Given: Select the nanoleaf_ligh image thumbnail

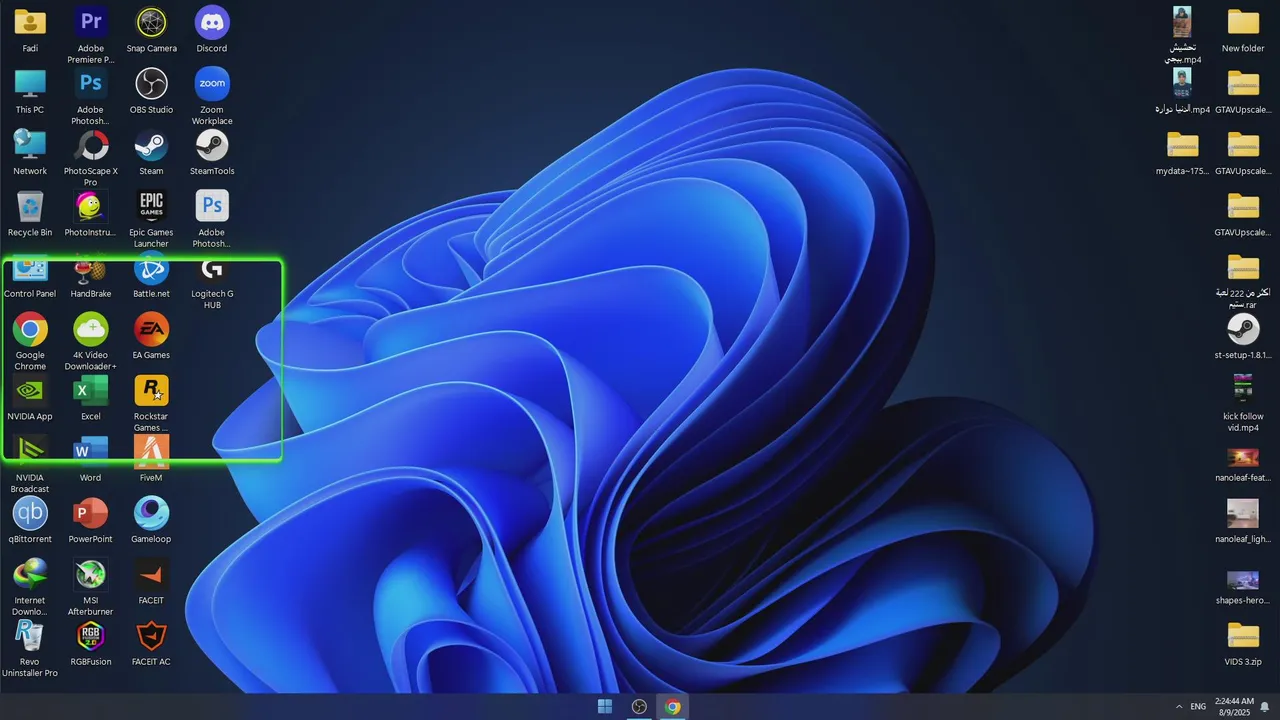Looking at the screenshot, I should pos(1243,513).
